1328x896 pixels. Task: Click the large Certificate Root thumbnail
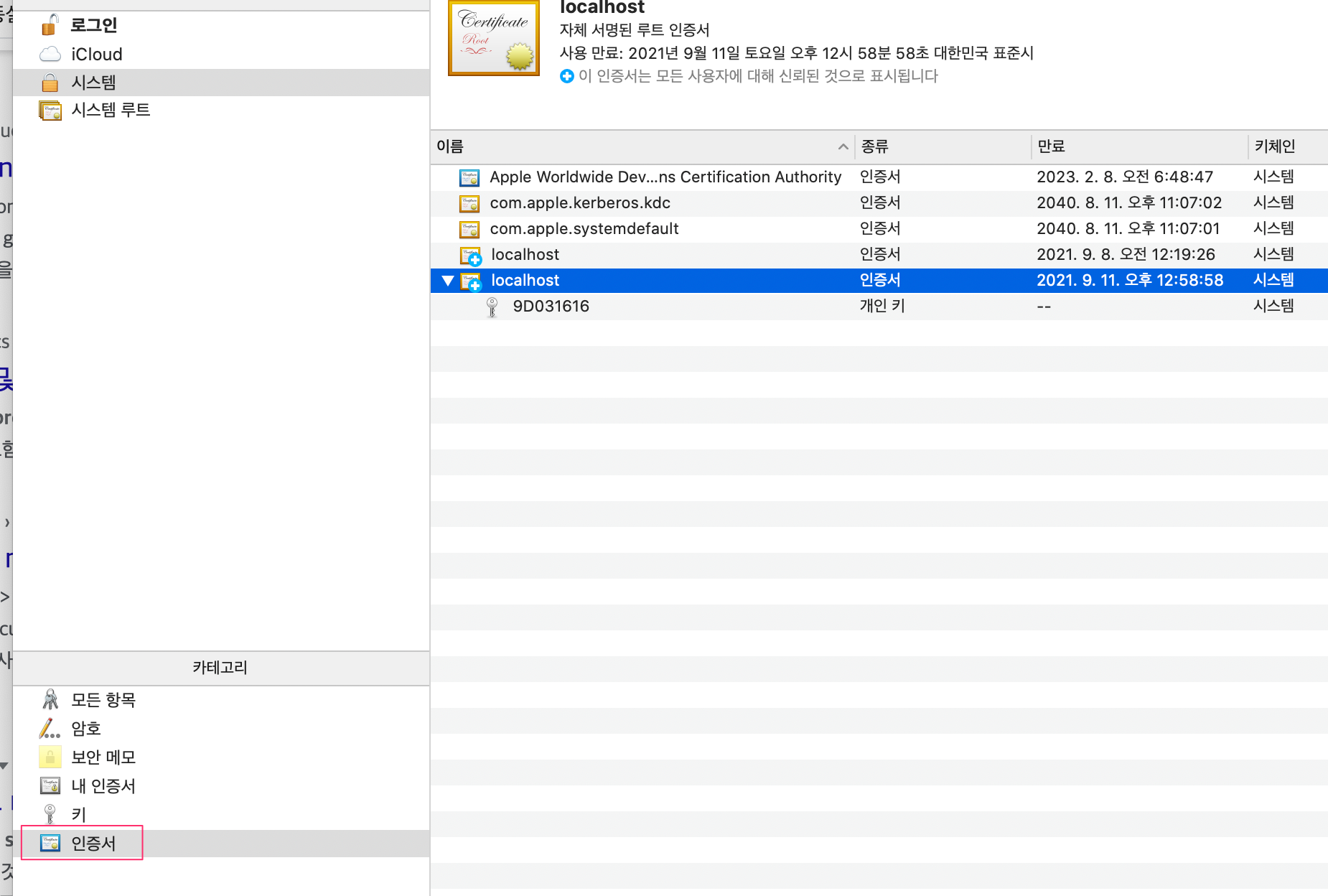pos(494,38)
